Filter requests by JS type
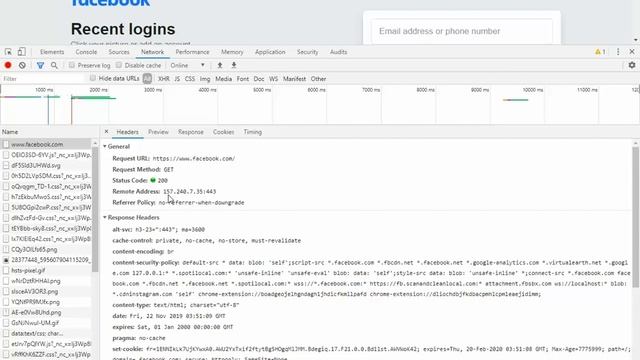This screenshot has height=360, width=640. 177,79
